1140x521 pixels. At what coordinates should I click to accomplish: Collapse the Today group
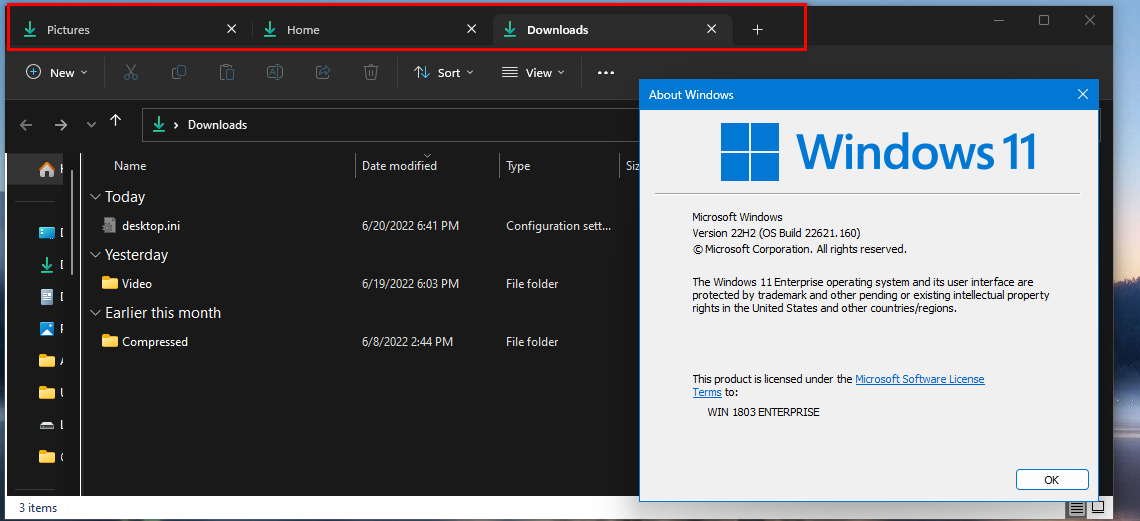tap(95, 197)
